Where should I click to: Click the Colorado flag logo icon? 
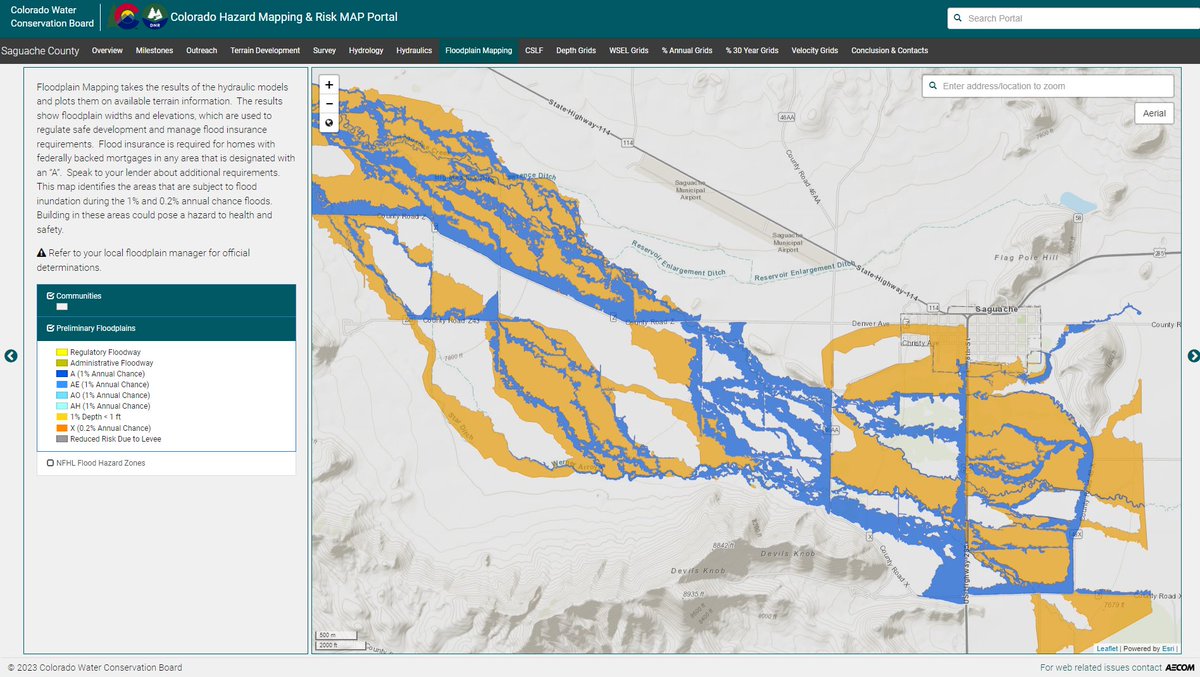point(125,17)
